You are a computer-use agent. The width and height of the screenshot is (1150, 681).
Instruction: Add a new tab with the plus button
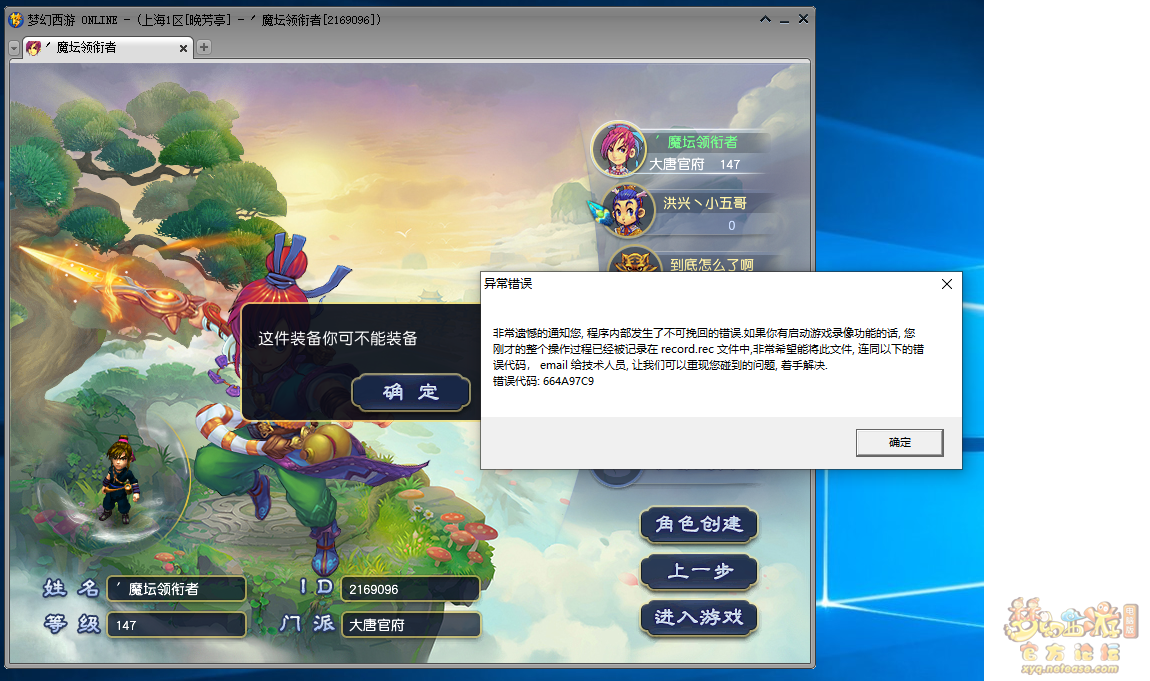click(204, 47)
